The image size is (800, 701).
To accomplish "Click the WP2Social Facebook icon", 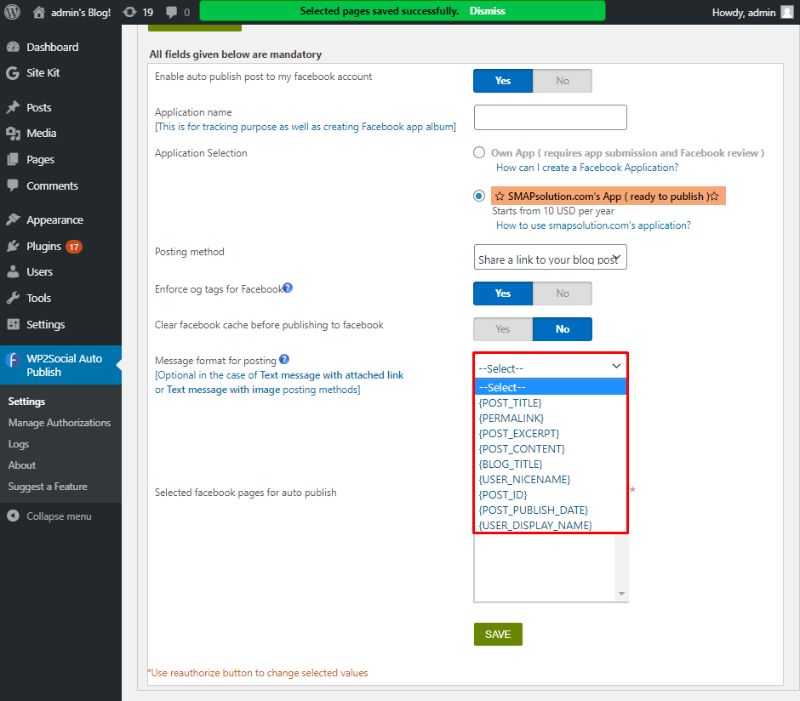I will (12, 360).
